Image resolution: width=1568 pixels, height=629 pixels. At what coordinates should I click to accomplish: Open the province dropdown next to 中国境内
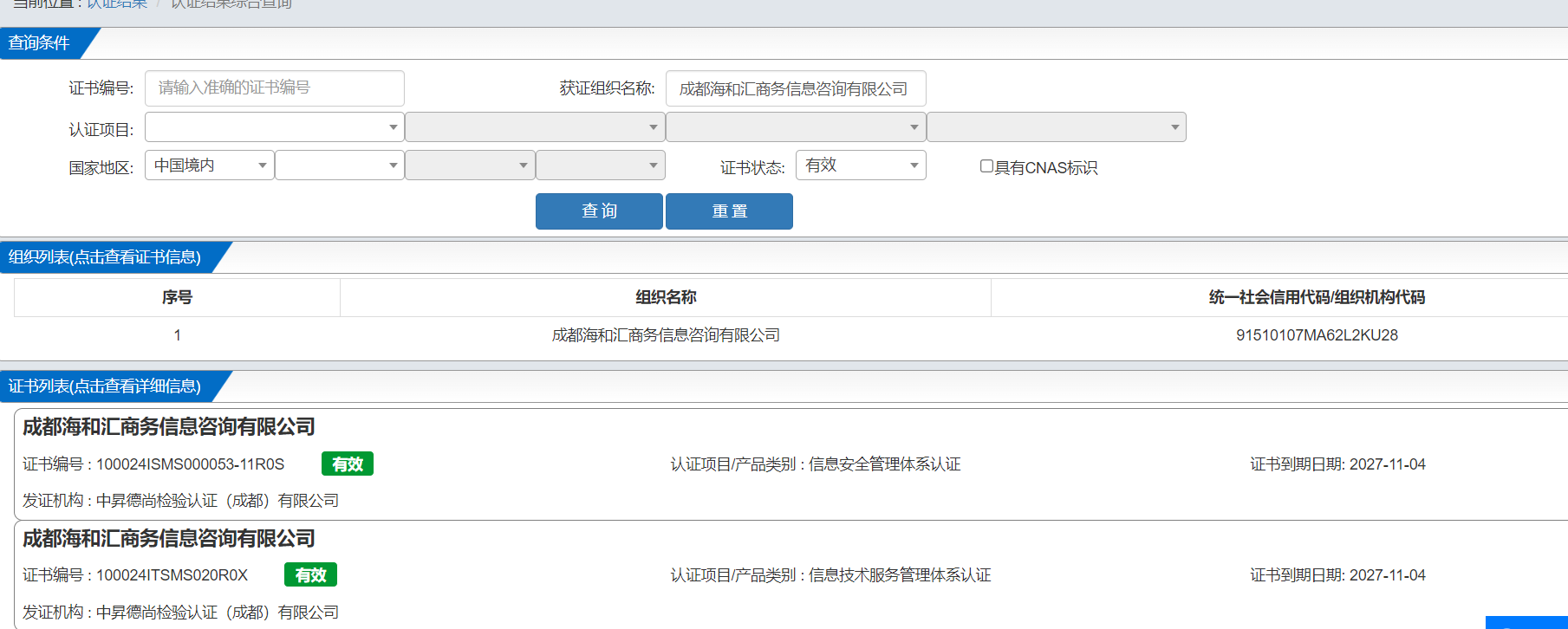[340, 165]
